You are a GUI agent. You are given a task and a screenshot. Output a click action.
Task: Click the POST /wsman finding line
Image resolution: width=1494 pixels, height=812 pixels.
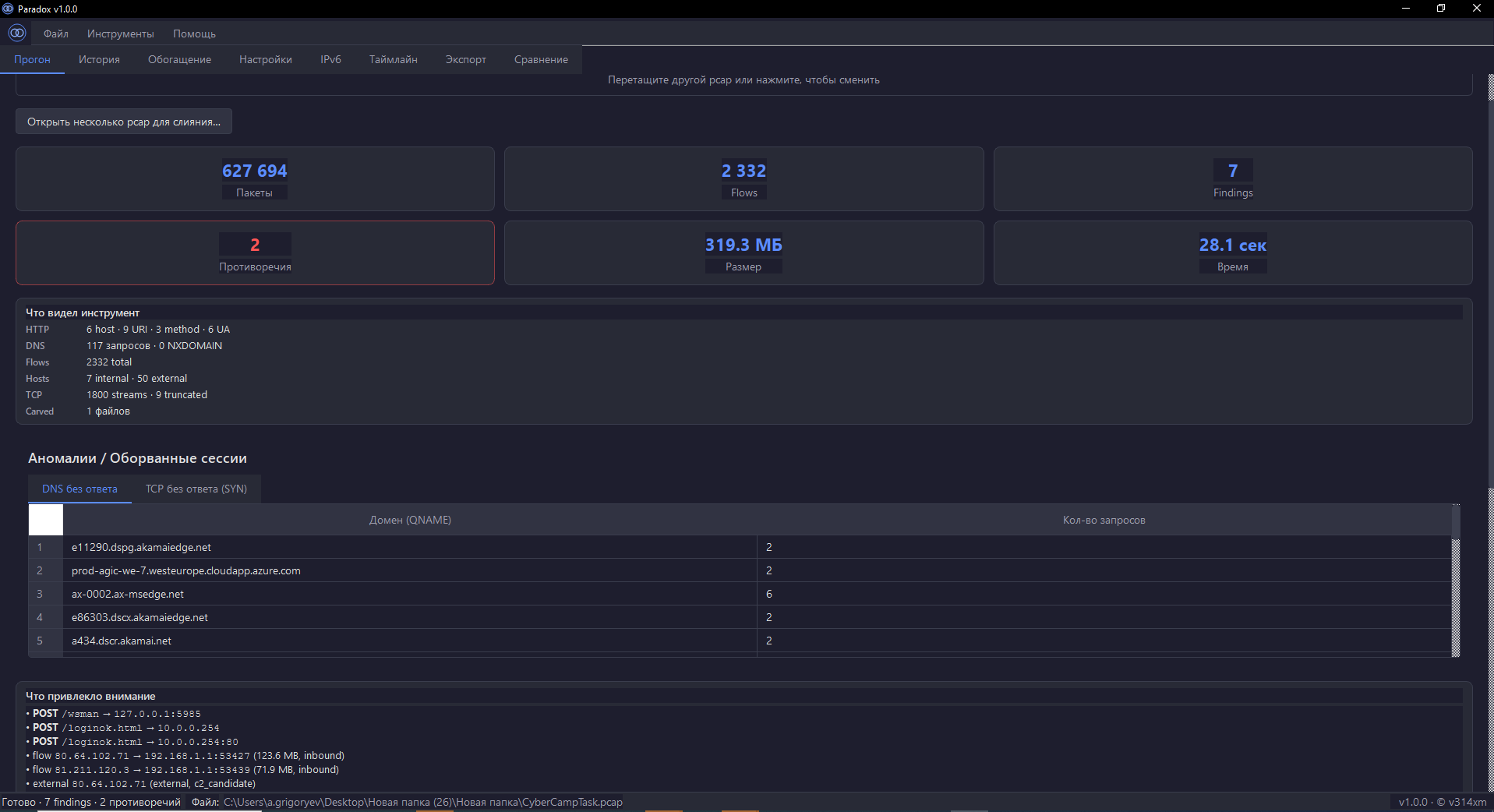click(114, 714)
